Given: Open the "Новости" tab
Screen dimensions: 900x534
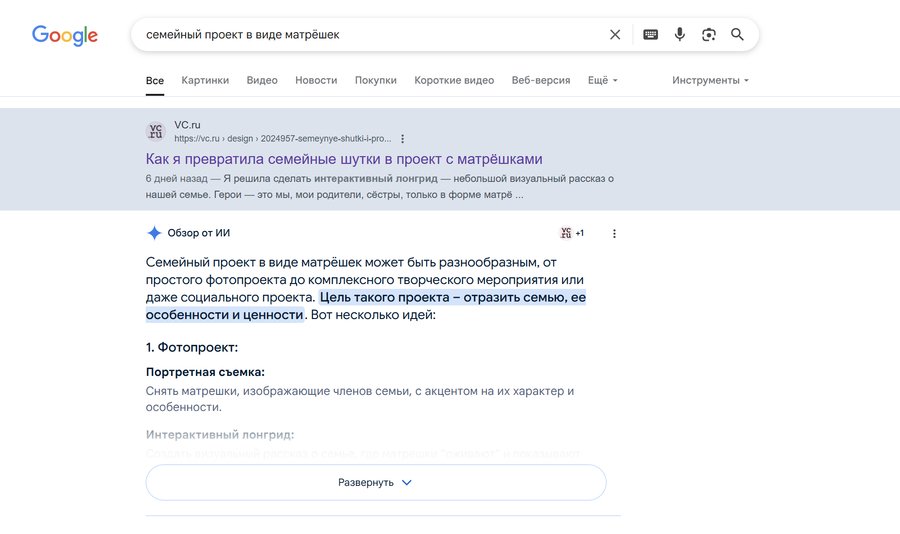Looking at the screenshot, I should coord(316,80).
